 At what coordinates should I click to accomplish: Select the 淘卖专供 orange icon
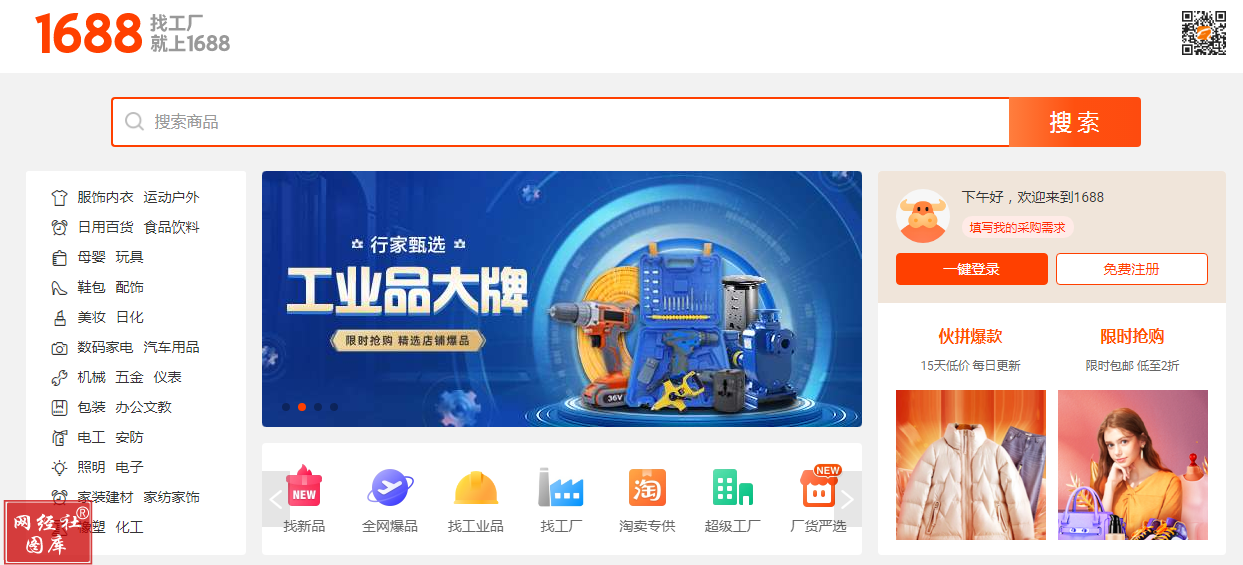(647, 488)
